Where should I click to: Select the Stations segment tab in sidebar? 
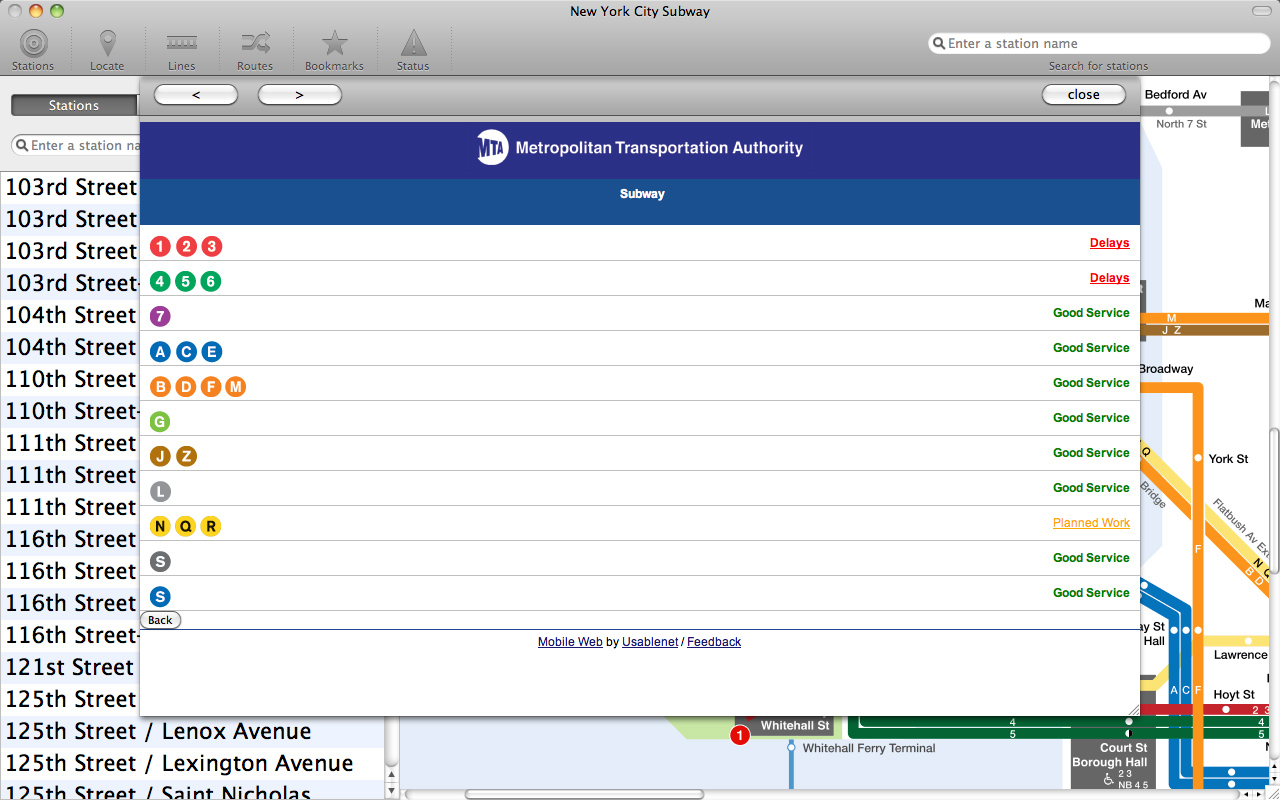pyautogui.click(x=74, y=105)
